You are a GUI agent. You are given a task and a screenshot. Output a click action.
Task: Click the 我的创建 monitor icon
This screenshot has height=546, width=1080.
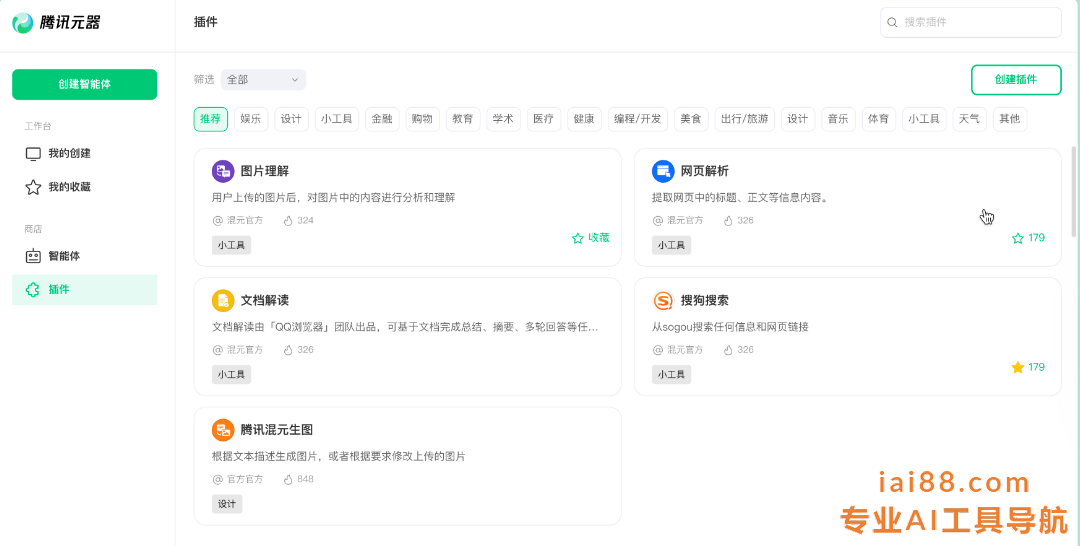tap(33, 154)
